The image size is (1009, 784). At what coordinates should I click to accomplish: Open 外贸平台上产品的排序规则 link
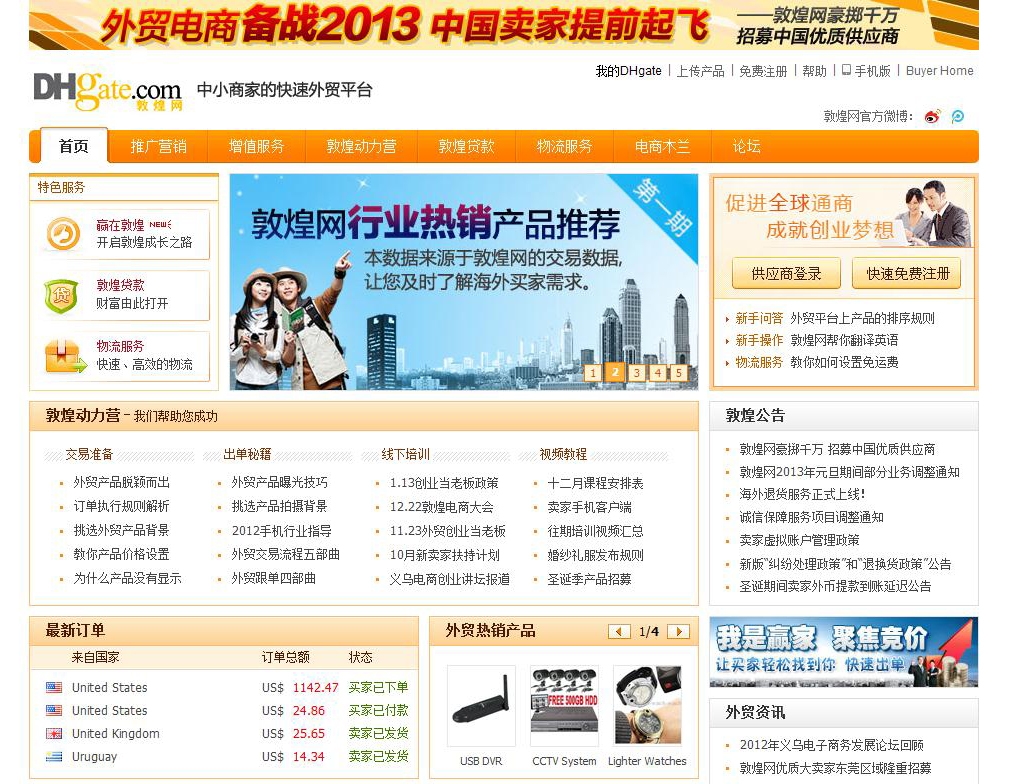862,318
